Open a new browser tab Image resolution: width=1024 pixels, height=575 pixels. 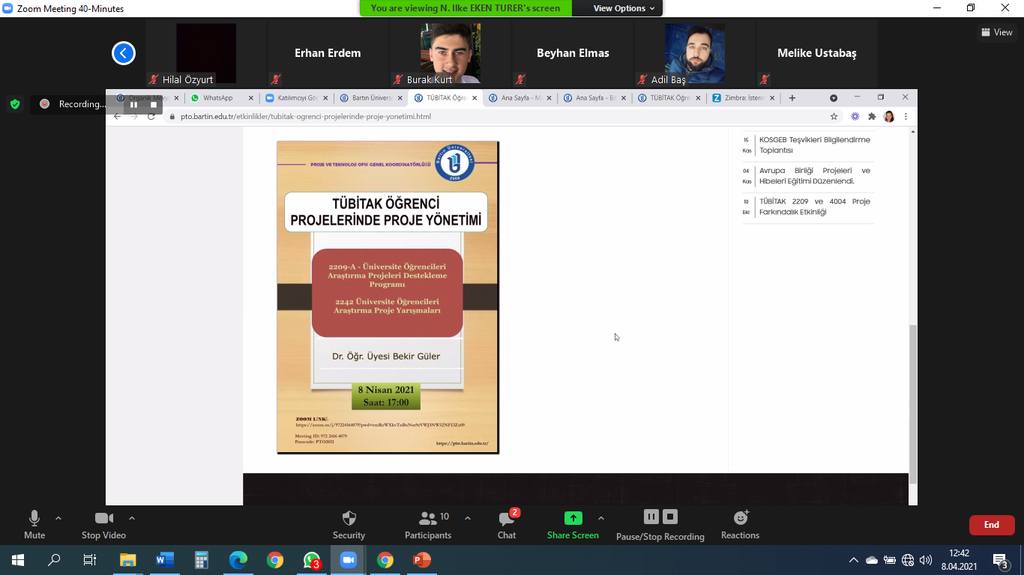click(x=792, y=98)
